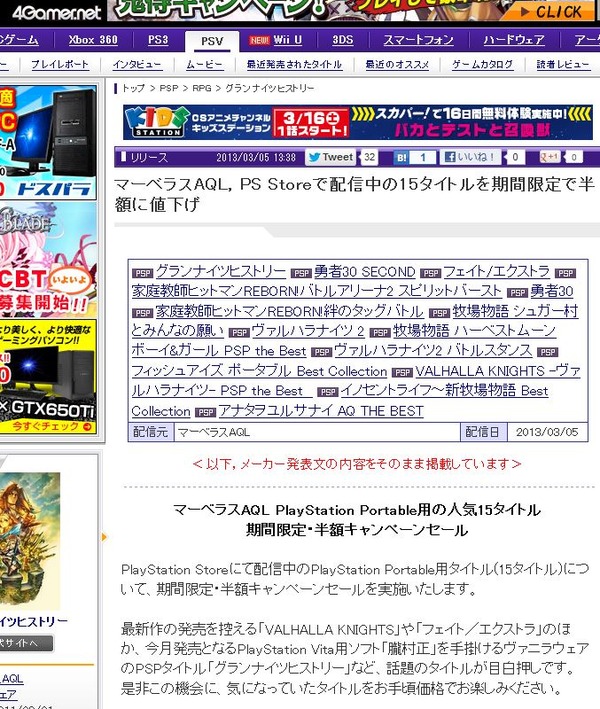The width and height of the screenshot is (600, 709).
Task: Click the Tweet button
Action: tap(331, 157)
